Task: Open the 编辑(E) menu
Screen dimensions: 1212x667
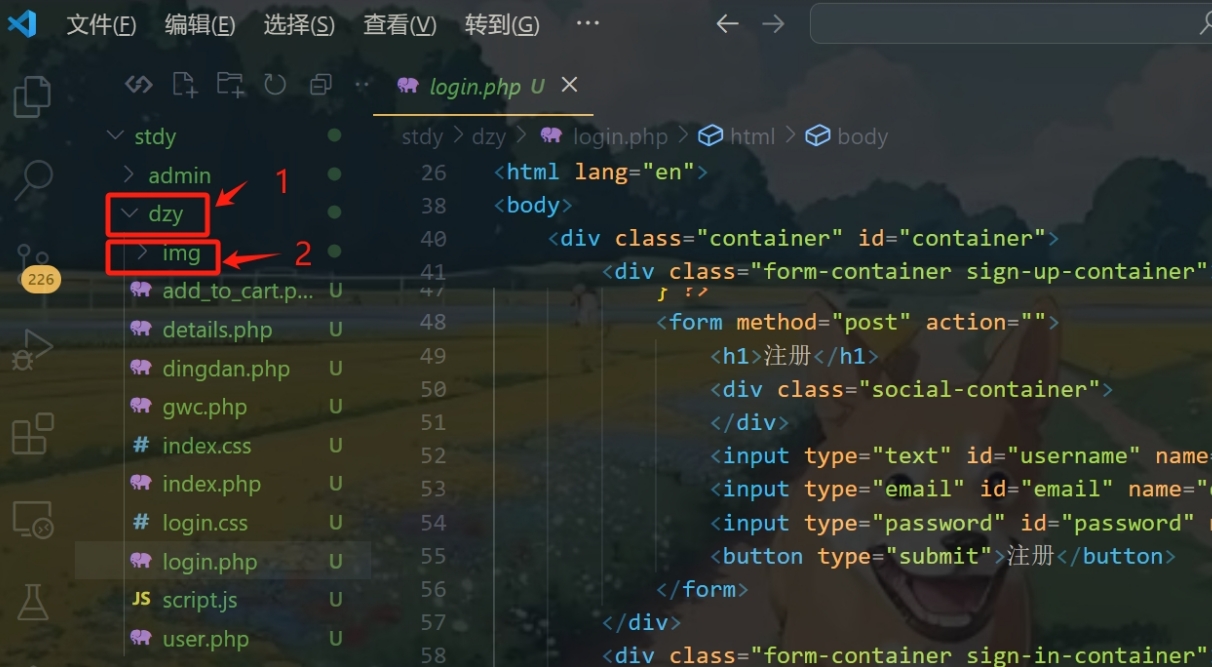Action: [200, 25]
